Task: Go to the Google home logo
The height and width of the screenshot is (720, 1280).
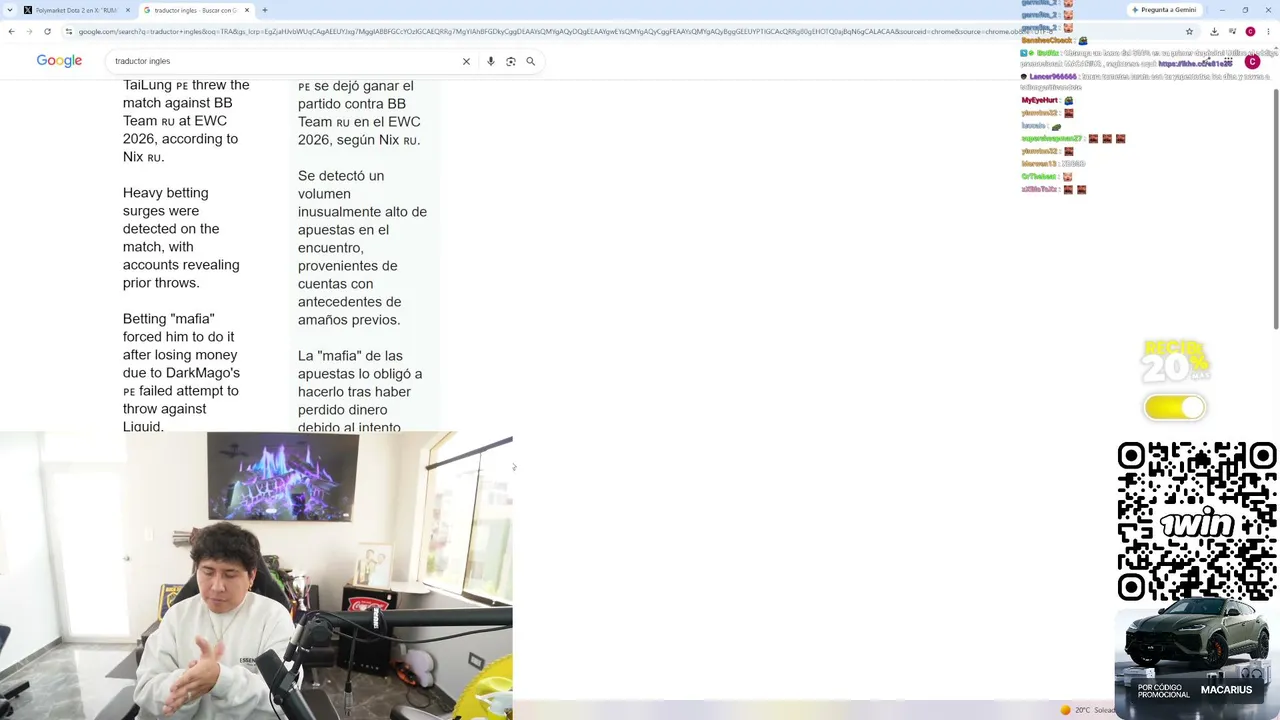Action: point(59,61)
